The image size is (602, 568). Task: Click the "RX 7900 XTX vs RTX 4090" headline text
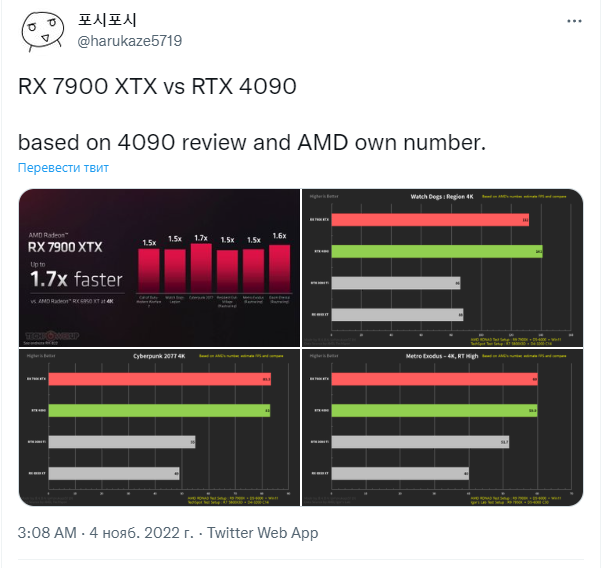[x=158, y=86]
